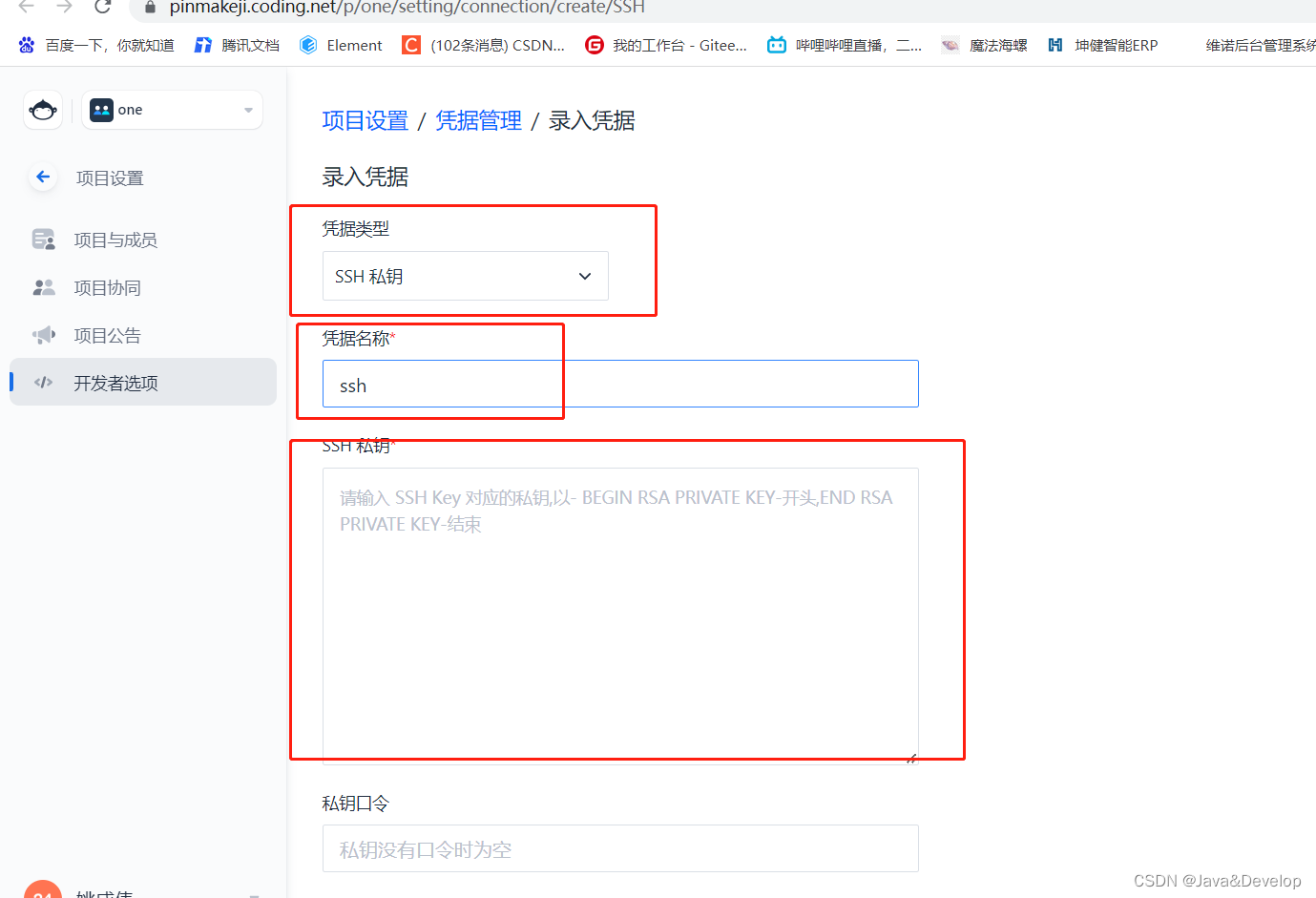Open the 凭据类型 SSH 私钥 dropdown
1316x898 pixels.
click(466, 276)
